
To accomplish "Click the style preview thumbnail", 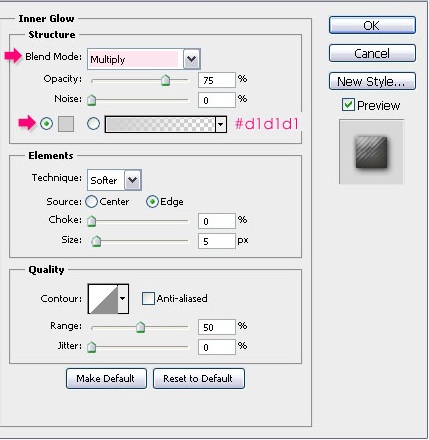I will (371, 152).
